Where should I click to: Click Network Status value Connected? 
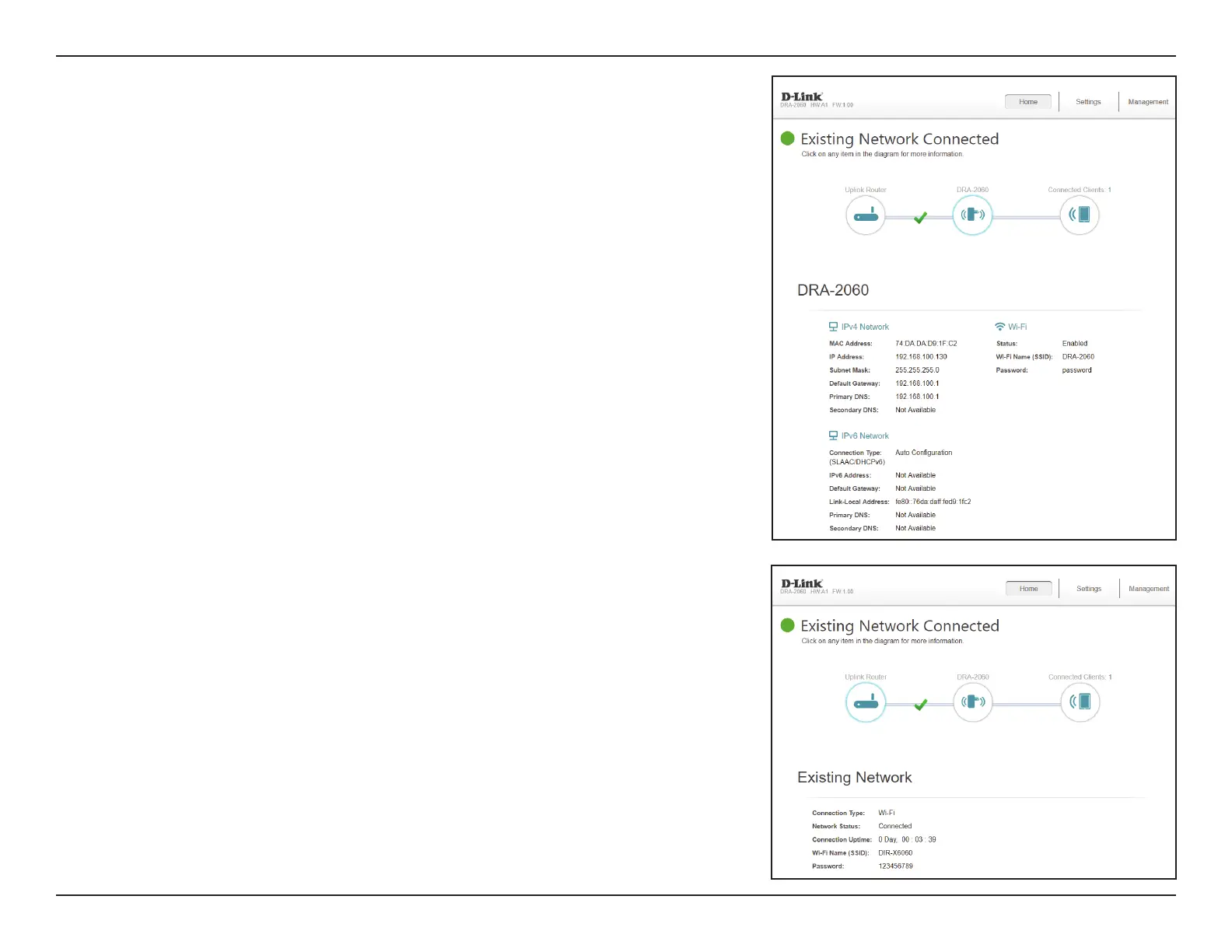(x=894, y=826)
